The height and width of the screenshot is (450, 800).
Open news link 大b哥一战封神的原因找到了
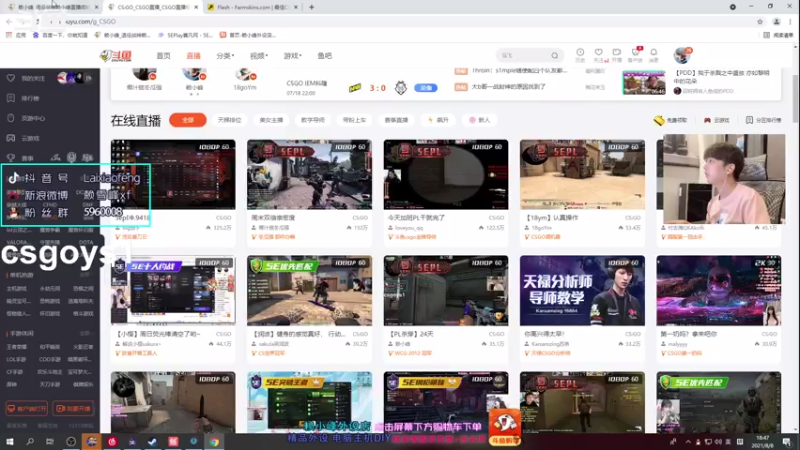[508, 87]
